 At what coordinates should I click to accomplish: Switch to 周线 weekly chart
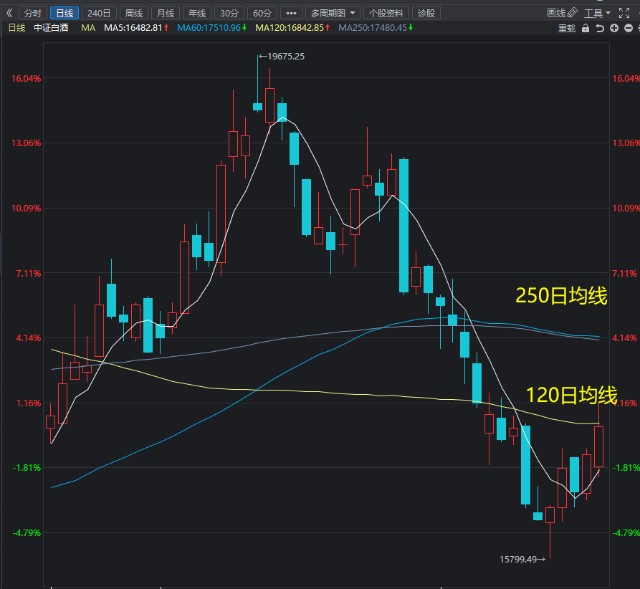pyautogui.click(x=134, y=13)
